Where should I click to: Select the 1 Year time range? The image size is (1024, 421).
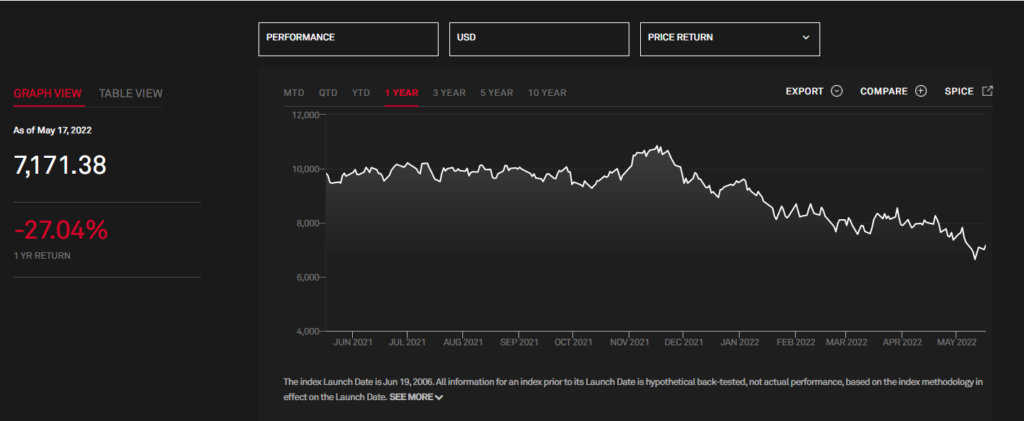[x=401, y=93]
